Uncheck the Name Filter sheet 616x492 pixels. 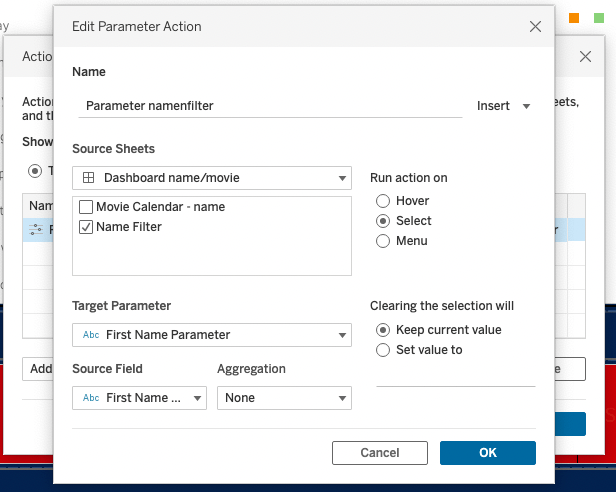(86, 227)
